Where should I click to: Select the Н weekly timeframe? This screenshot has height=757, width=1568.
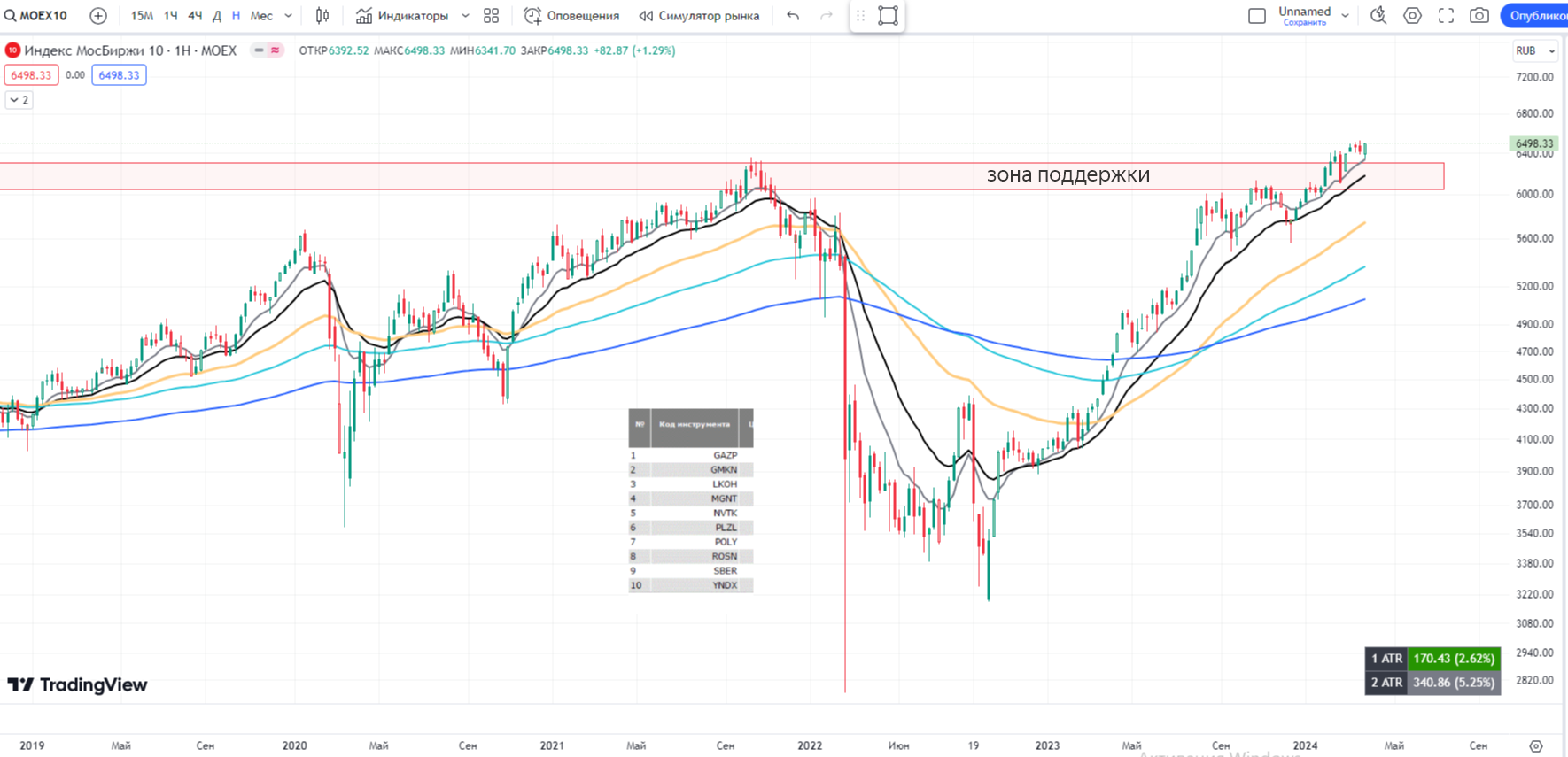tap(236, 16)
